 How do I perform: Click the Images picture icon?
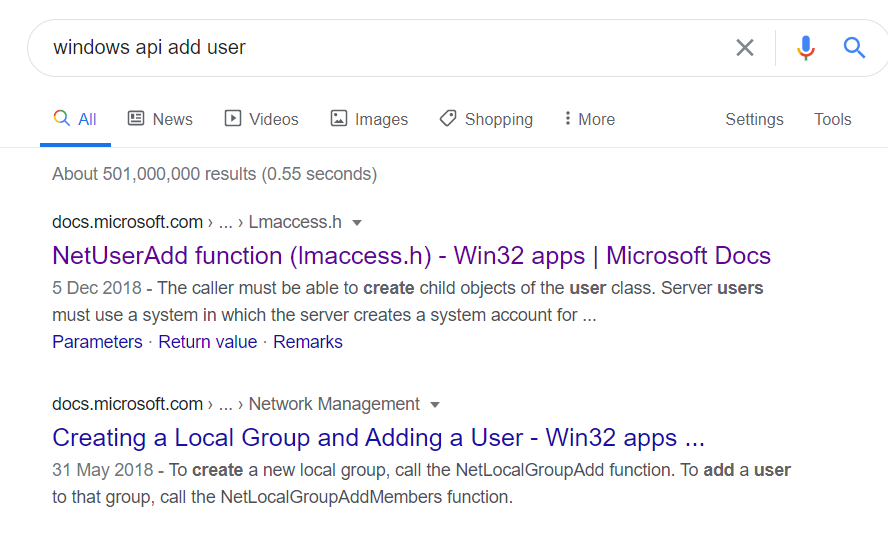(339, 118)
